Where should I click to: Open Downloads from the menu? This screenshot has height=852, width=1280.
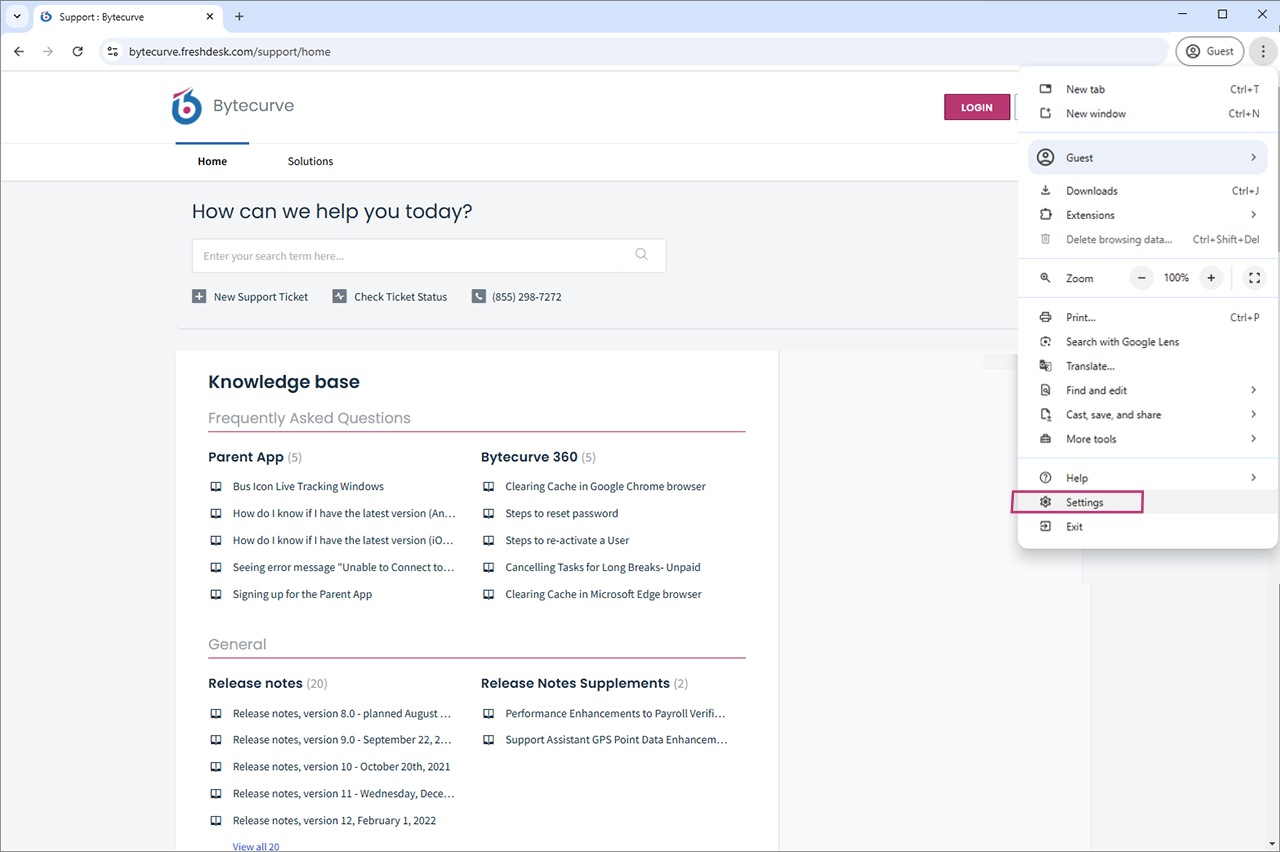click(x=1148, y=190)
